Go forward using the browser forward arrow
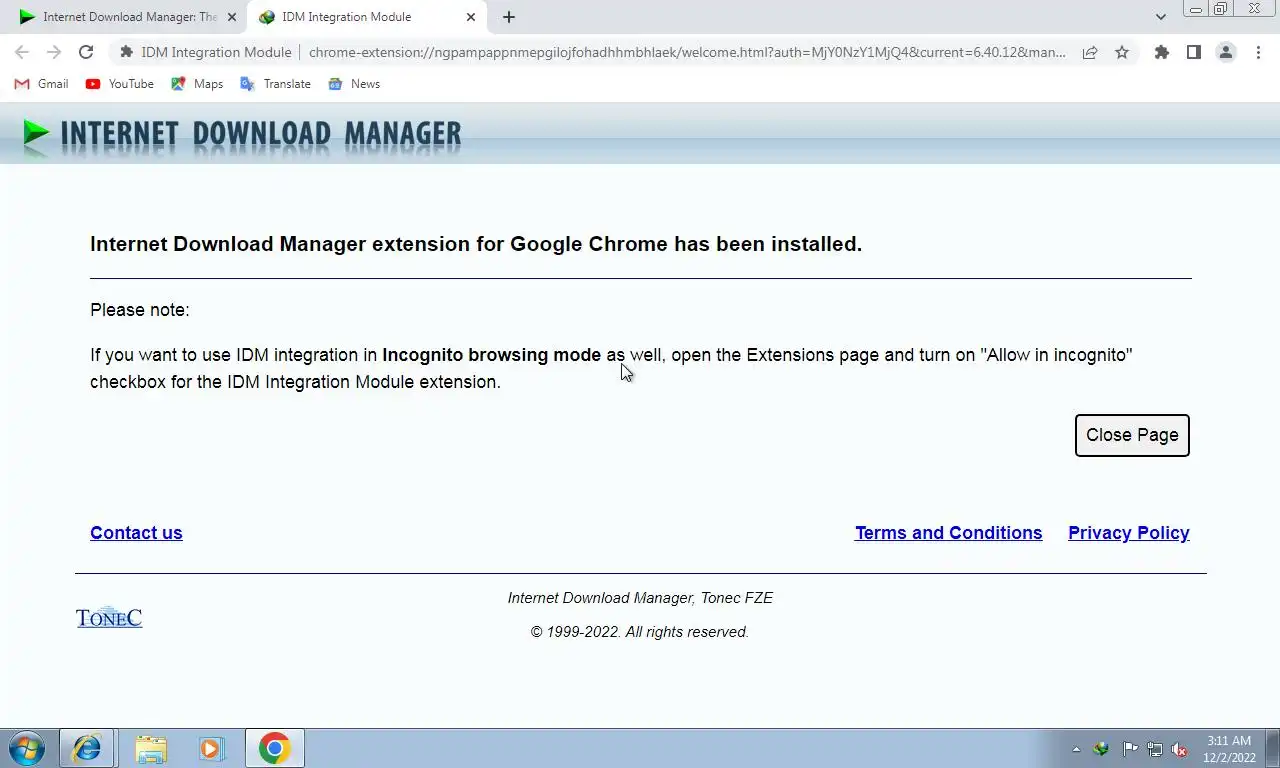The height and width of the screenshot is (768, 1280). (54, 52)
